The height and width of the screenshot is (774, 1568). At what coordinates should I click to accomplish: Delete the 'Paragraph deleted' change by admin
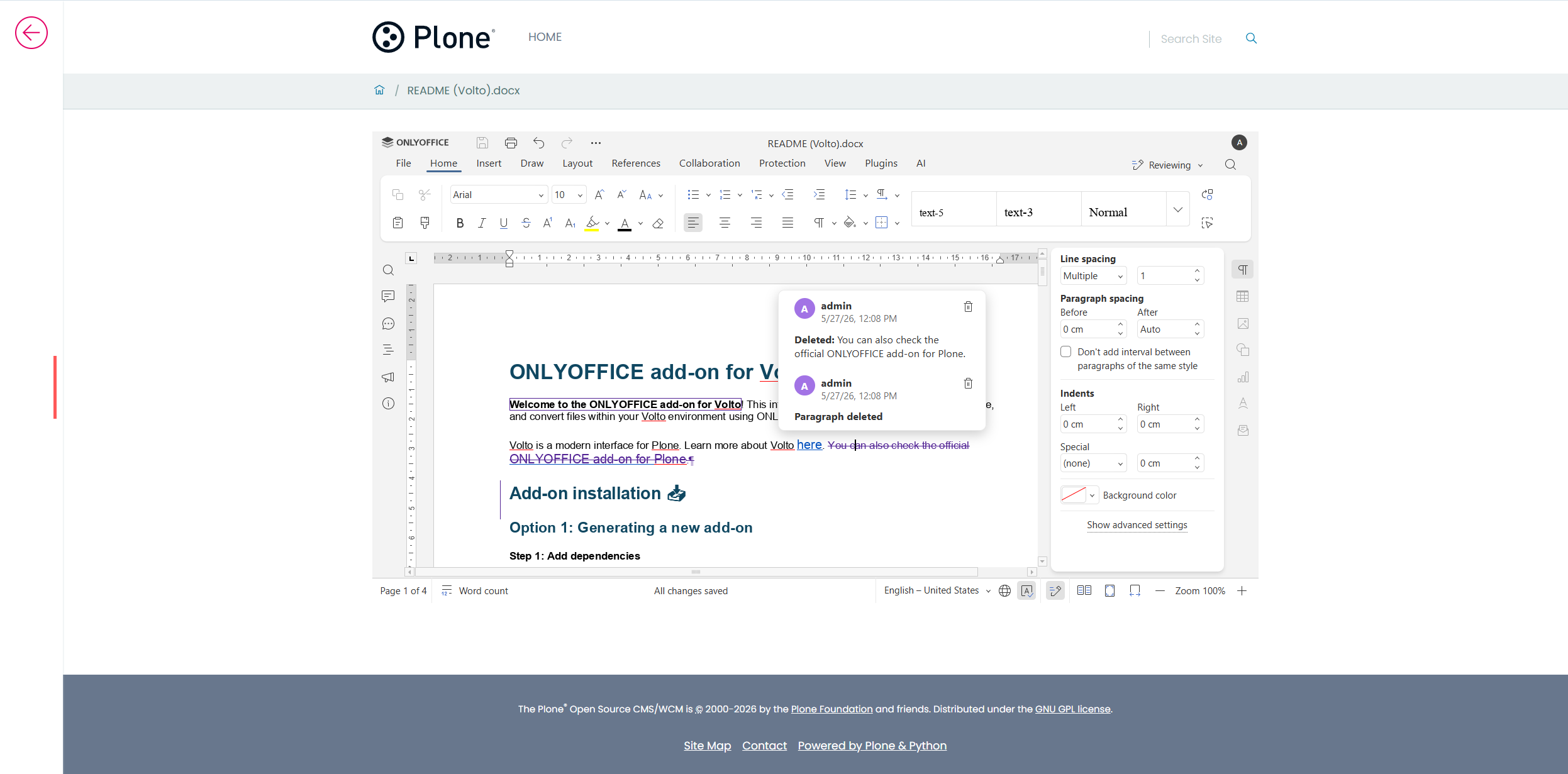coord(969,384)
